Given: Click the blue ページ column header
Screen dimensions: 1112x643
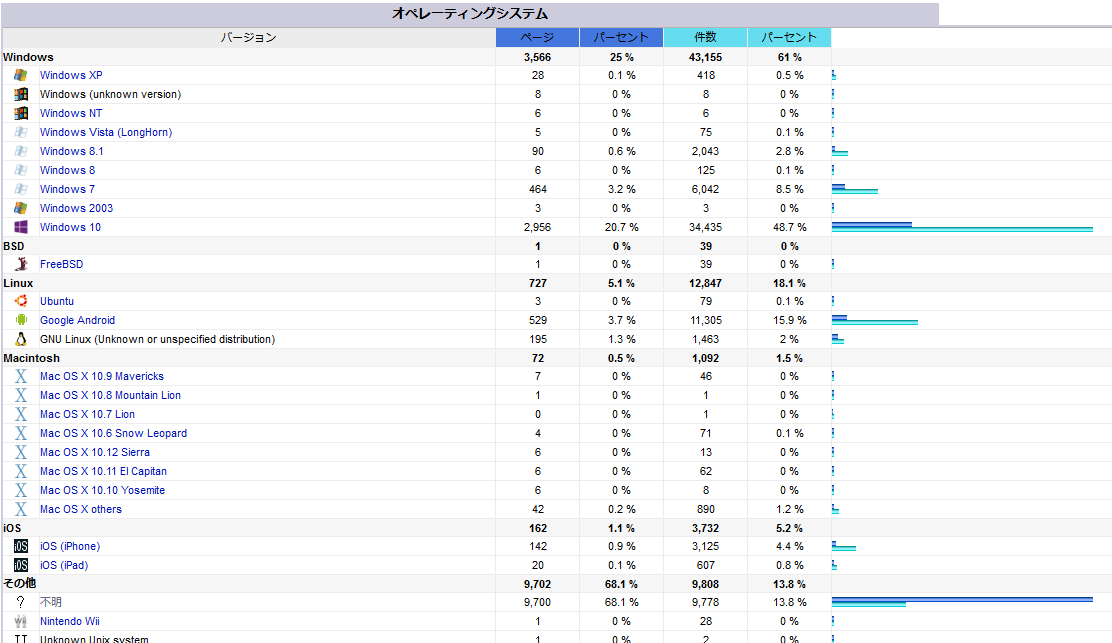Looking at the screenshot, I should [537, 37].
